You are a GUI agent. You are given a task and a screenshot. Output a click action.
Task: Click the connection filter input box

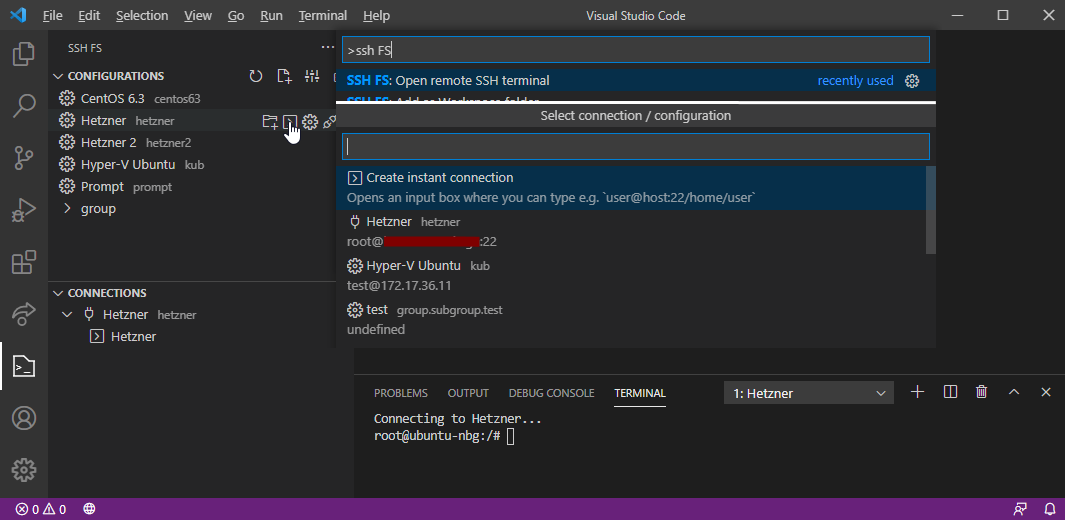pyautogui.click(x=636, y=147)
